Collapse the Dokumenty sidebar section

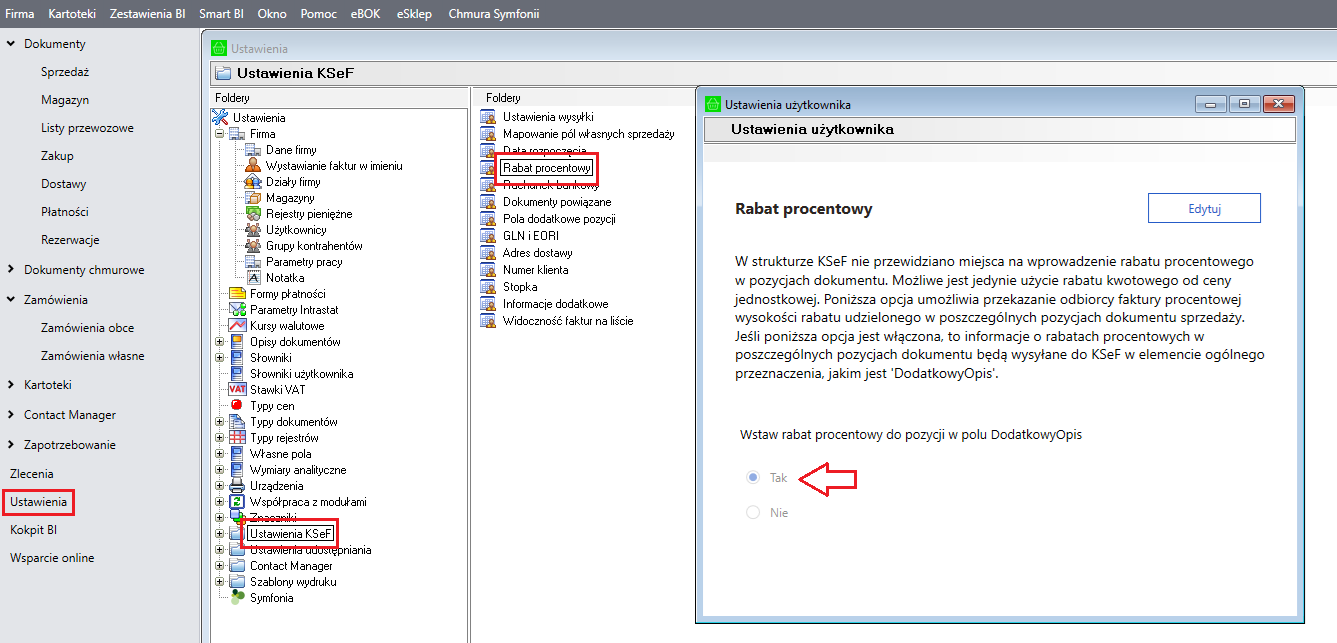tap(11, 44)
